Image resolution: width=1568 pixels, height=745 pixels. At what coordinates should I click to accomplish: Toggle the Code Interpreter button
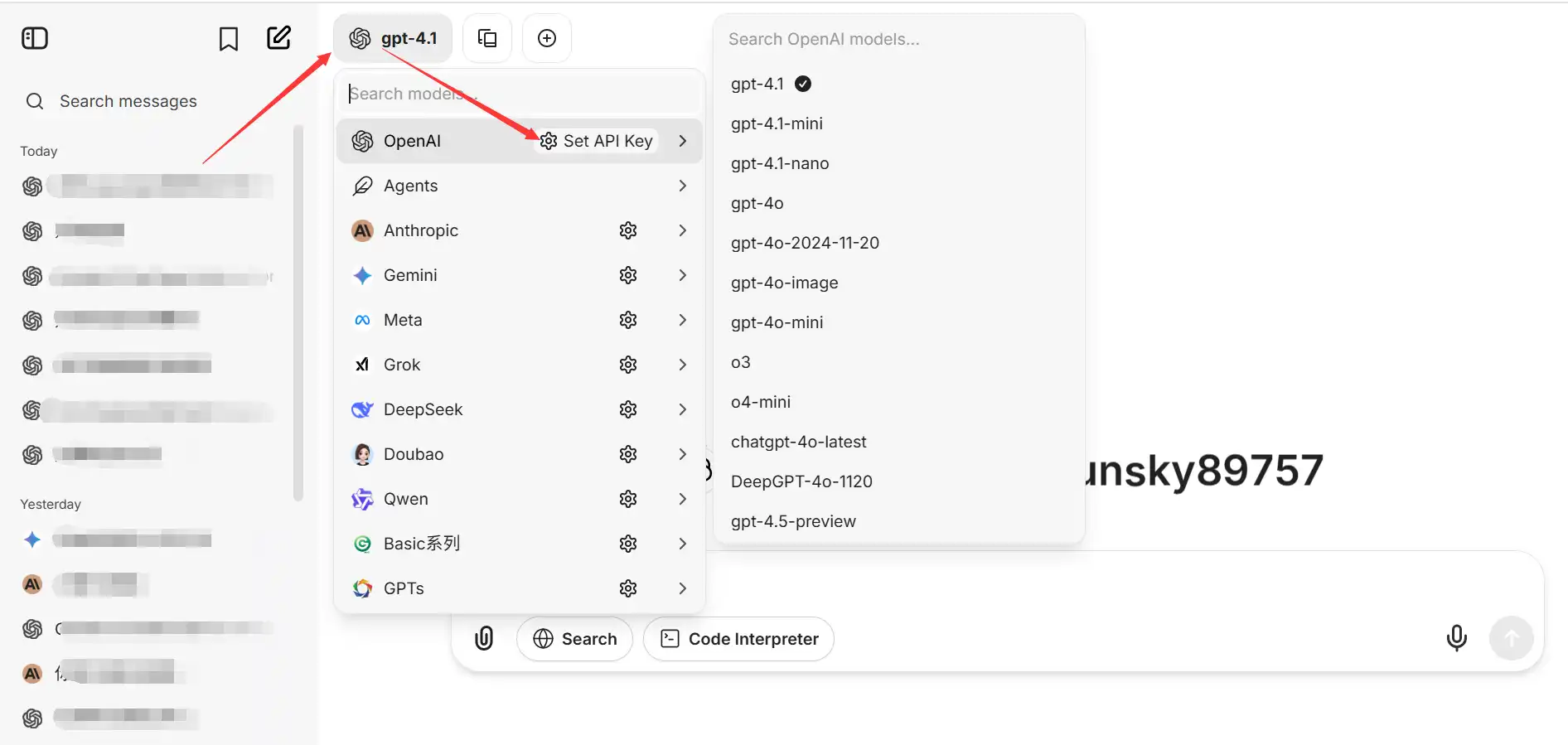pos(738,639)
